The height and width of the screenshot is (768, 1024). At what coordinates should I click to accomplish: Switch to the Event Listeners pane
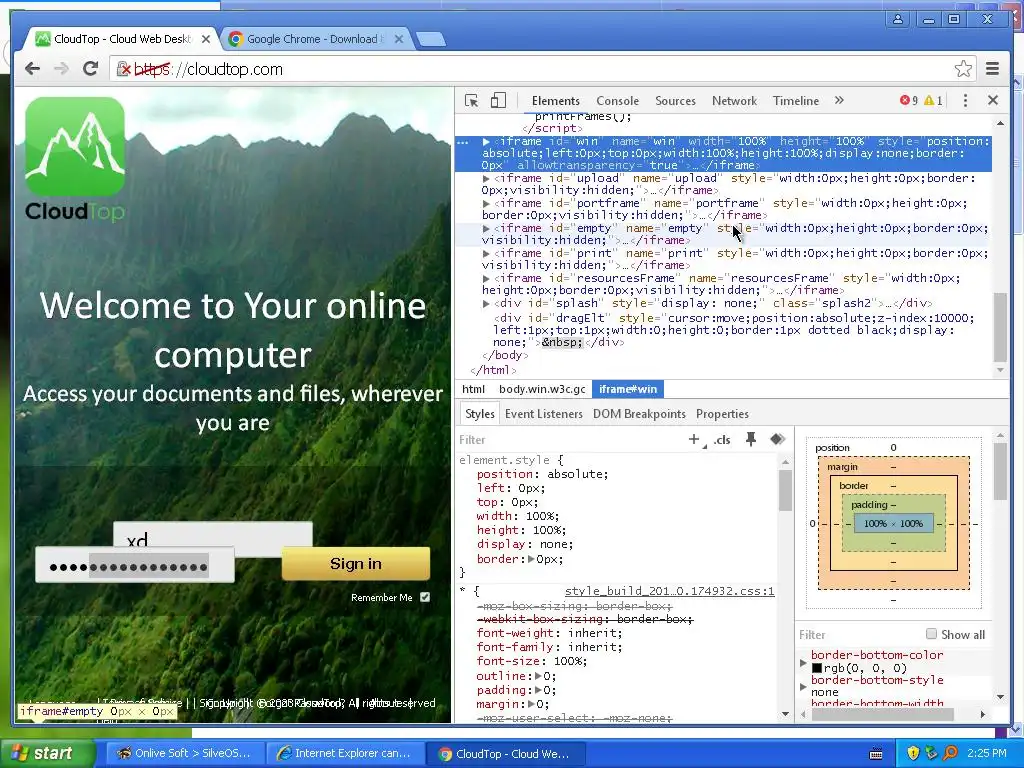[543, 414]
